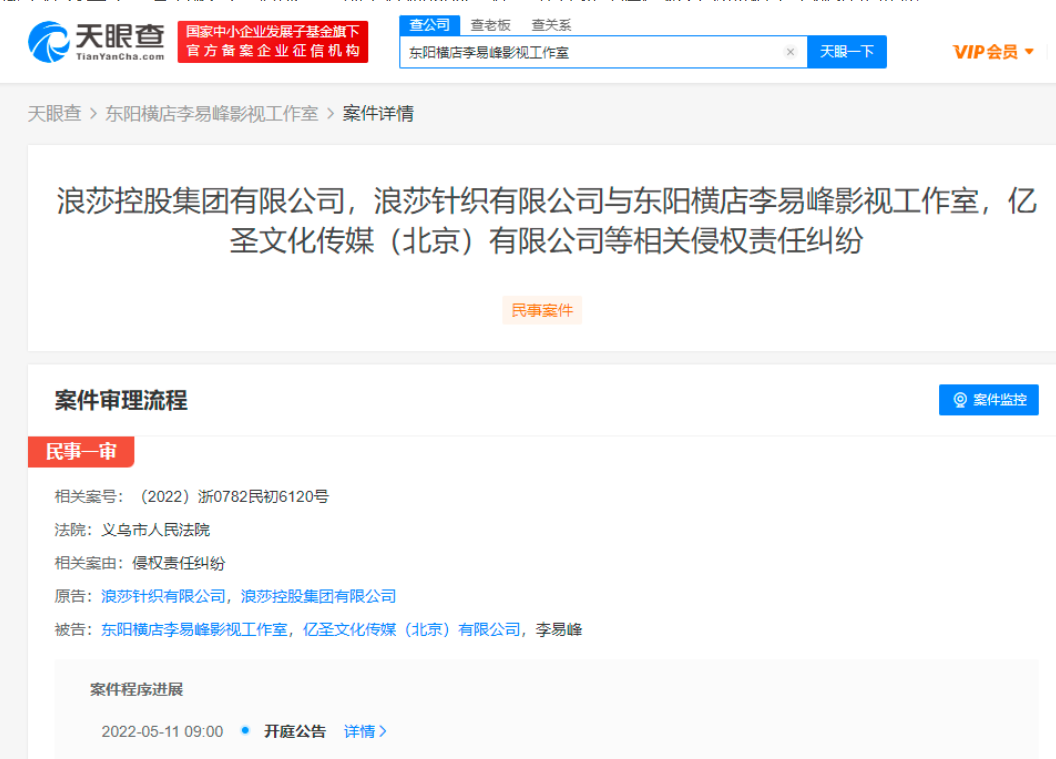
Task: Click the 案件监控 button
Action: (x=989, y=400)
